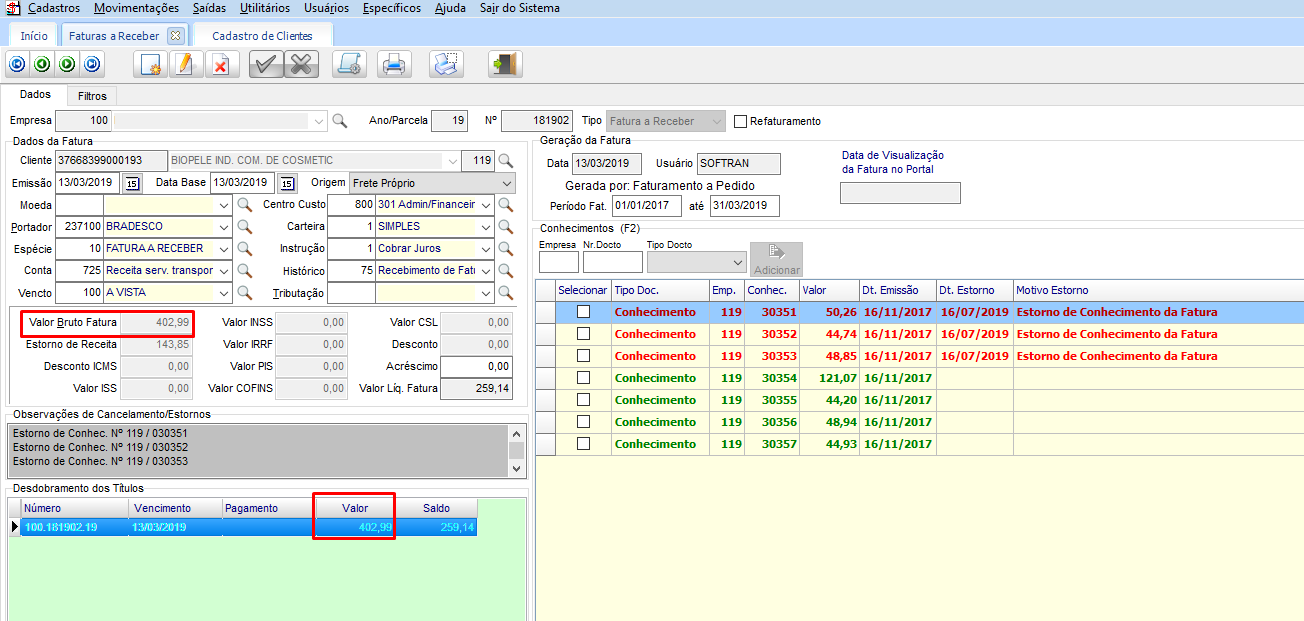Go to the first record

coord(17,65)
